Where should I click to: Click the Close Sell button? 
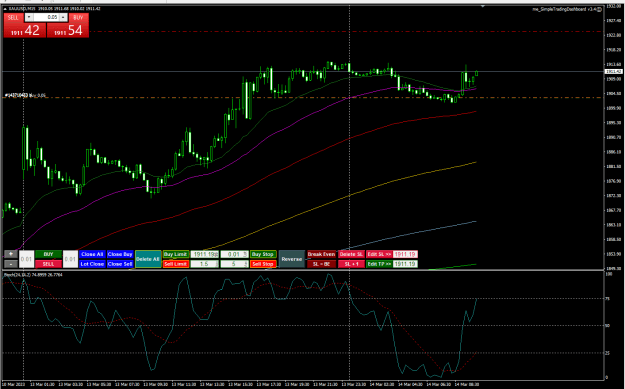(120, 264)
